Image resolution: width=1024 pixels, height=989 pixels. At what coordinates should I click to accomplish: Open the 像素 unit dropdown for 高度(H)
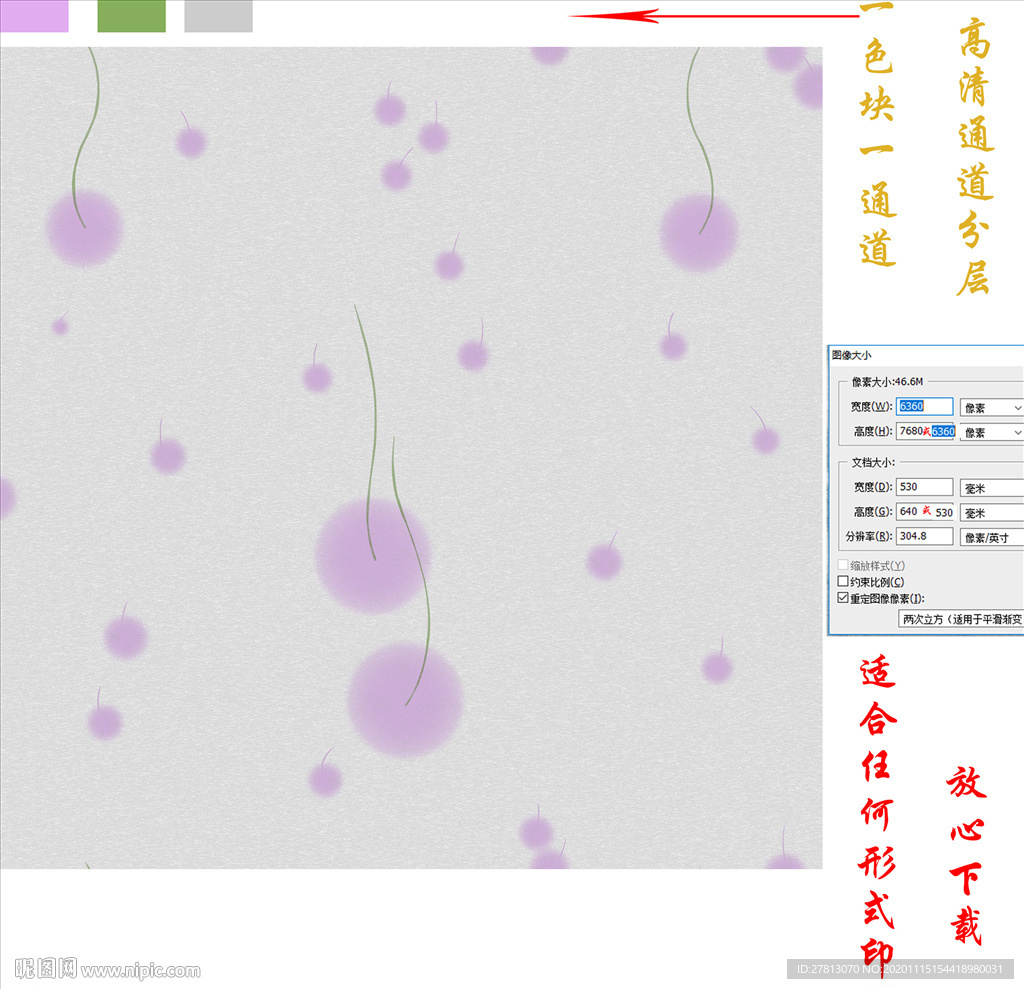991,432
